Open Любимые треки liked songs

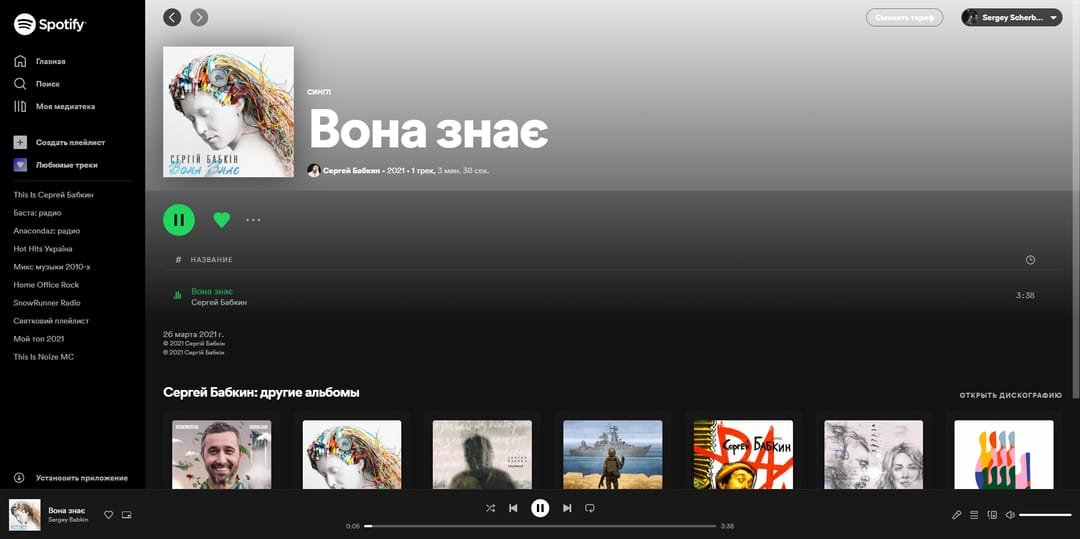click(67, 165)
